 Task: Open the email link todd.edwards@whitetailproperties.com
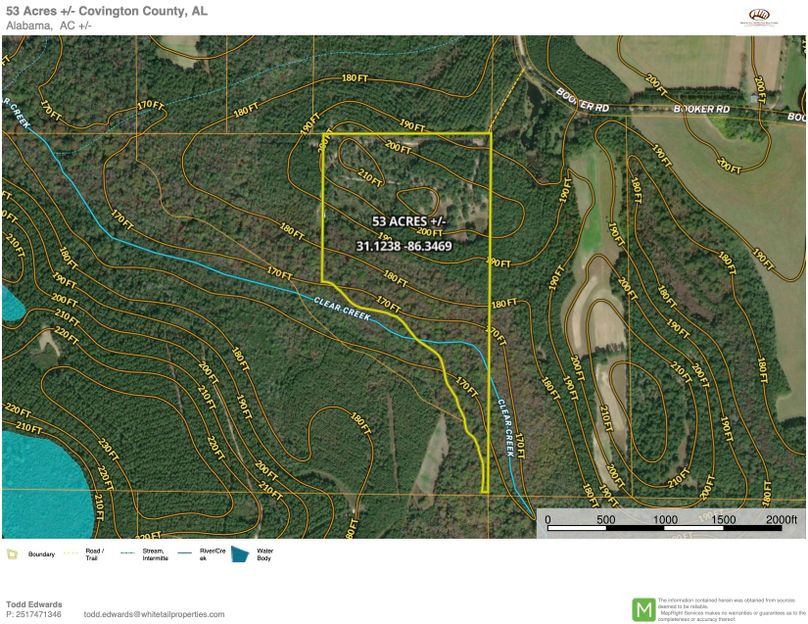tap(152, 614)
